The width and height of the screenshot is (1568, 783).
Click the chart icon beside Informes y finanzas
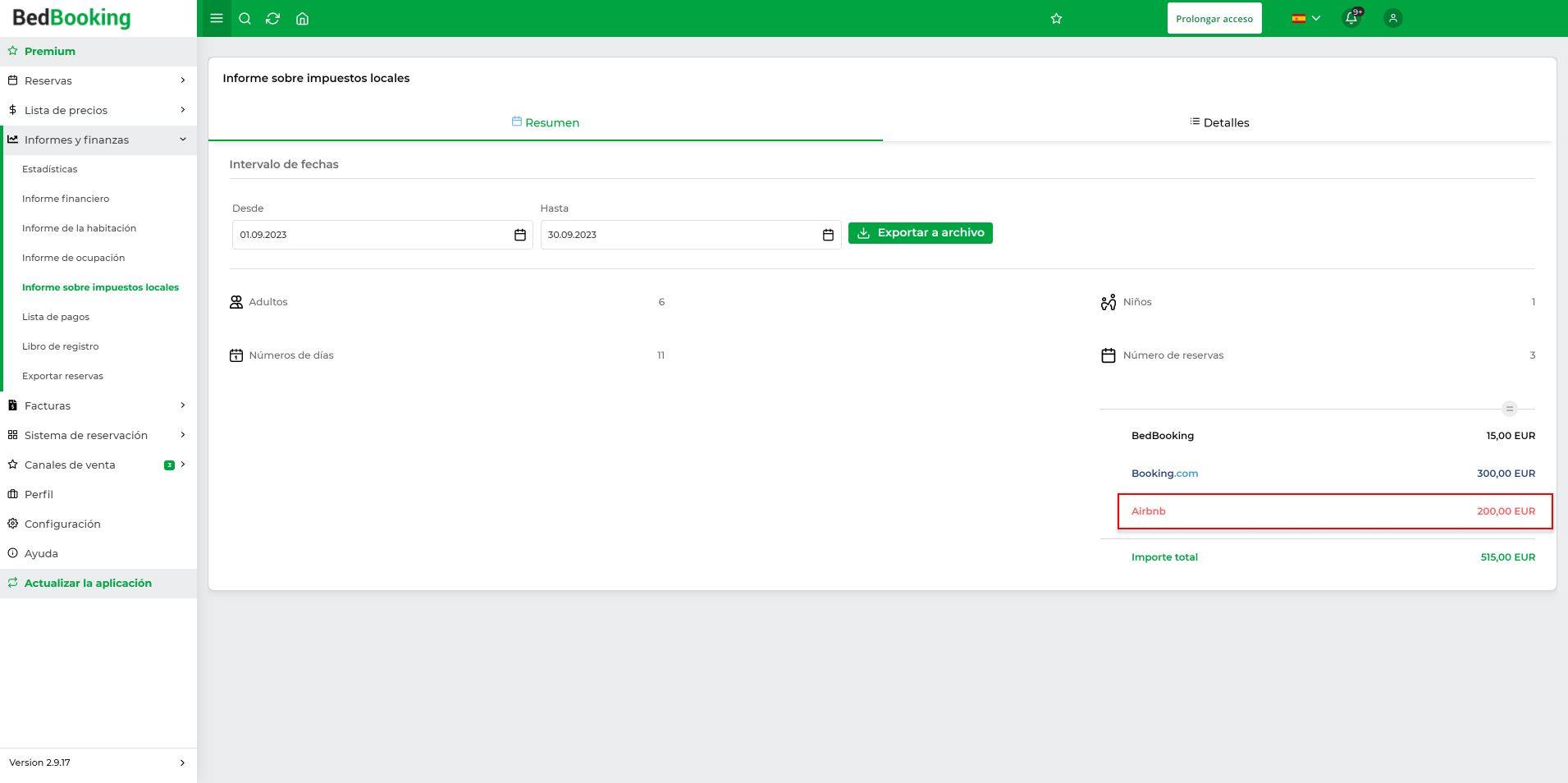tap(12, 140)
